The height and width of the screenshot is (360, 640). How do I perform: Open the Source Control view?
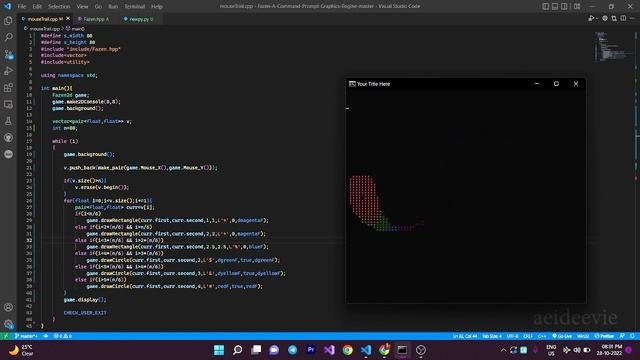click(x=8, y=54)
